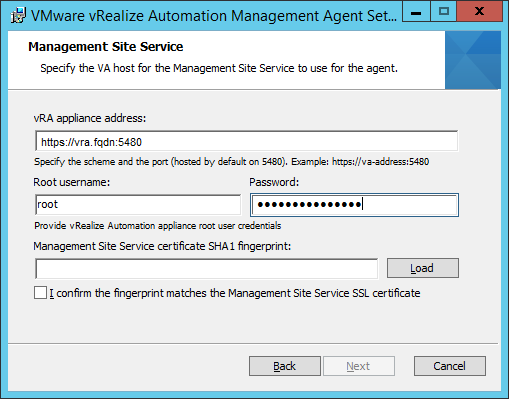
Task: Place the cursor in the Password field
Action: (354, 205)
